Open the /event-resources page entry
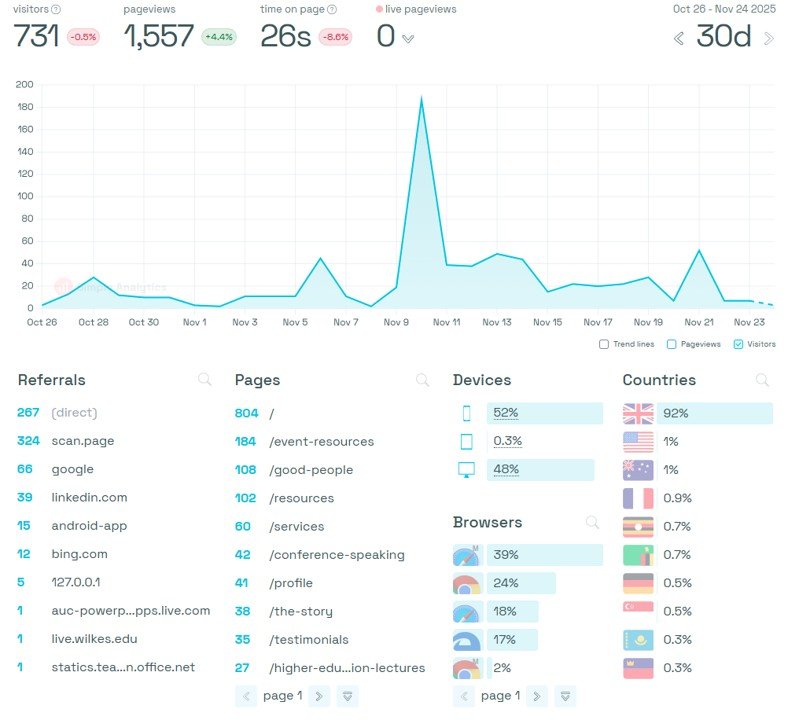This screenshot has width=788, height=720. point(321,441)
